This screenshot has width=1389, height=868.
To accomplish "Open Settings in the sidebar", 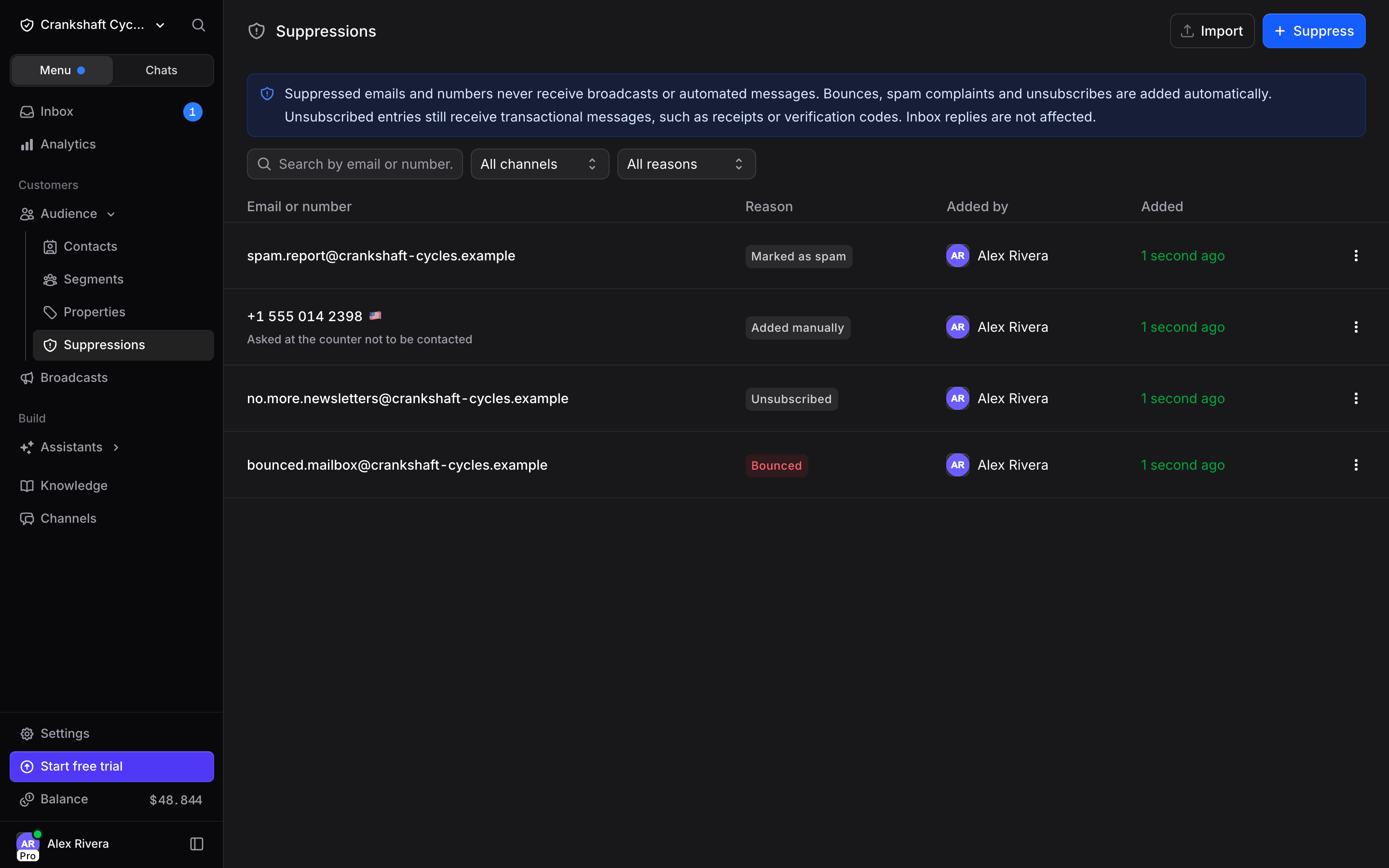I will point(112,733).
